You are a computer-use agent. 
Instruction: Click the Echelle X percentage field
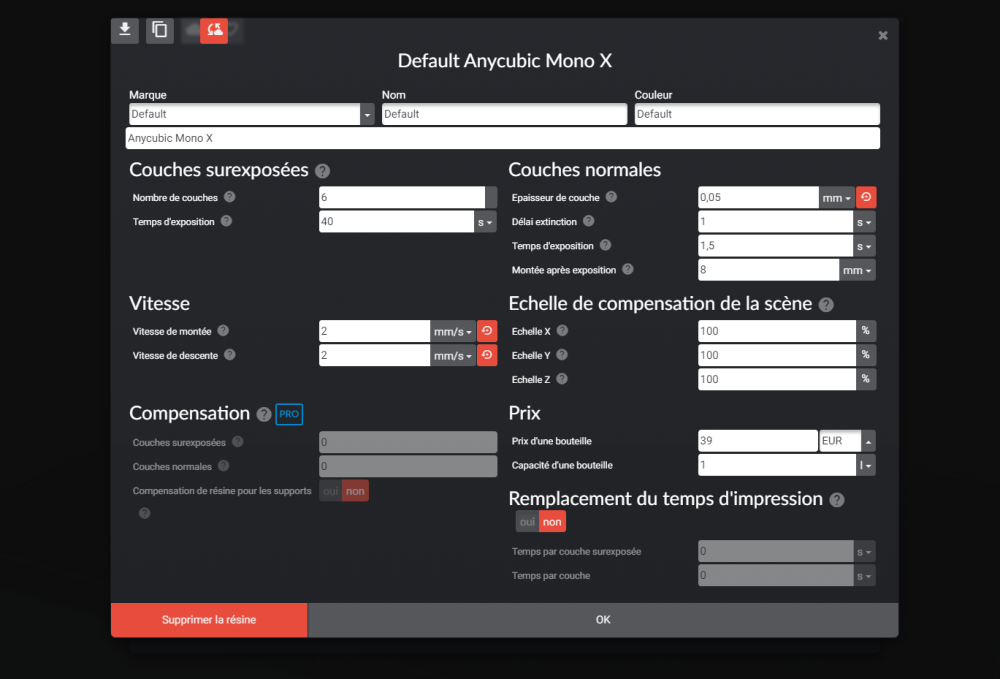777,332
